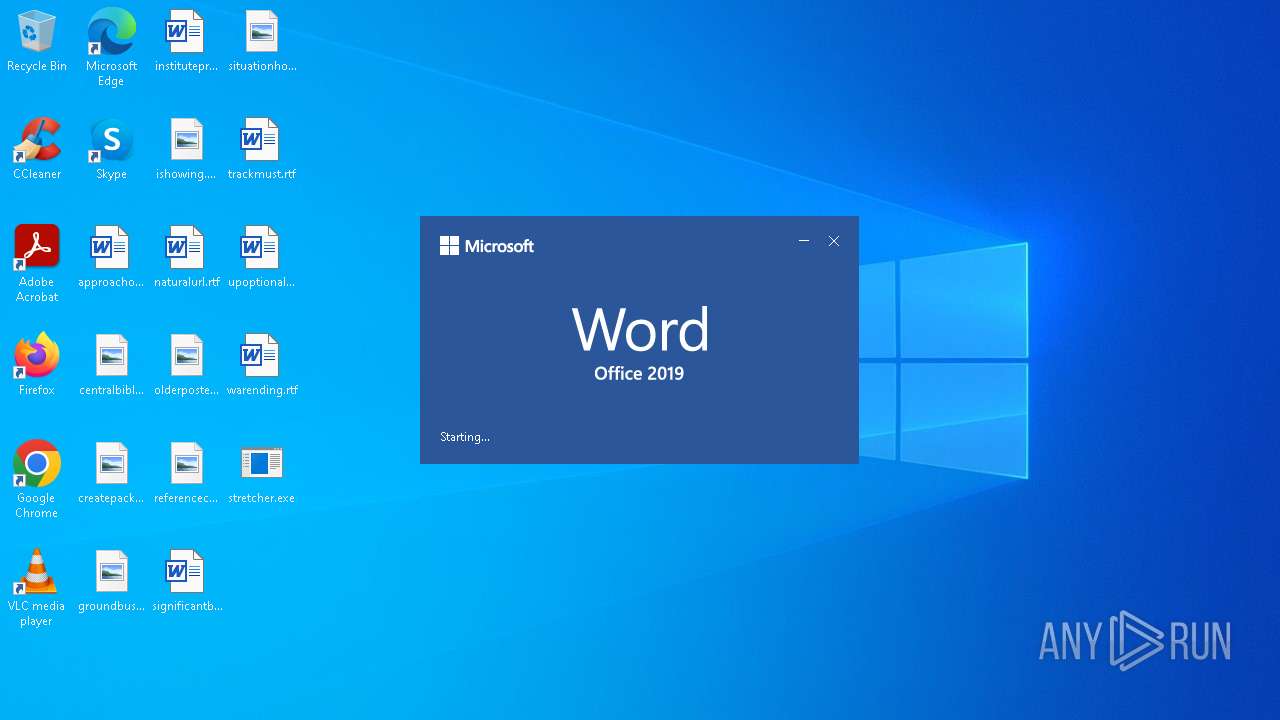Launch the Skype desktop shortcut
Viewport: 1280px width, 720px height.
coord(111,149)
